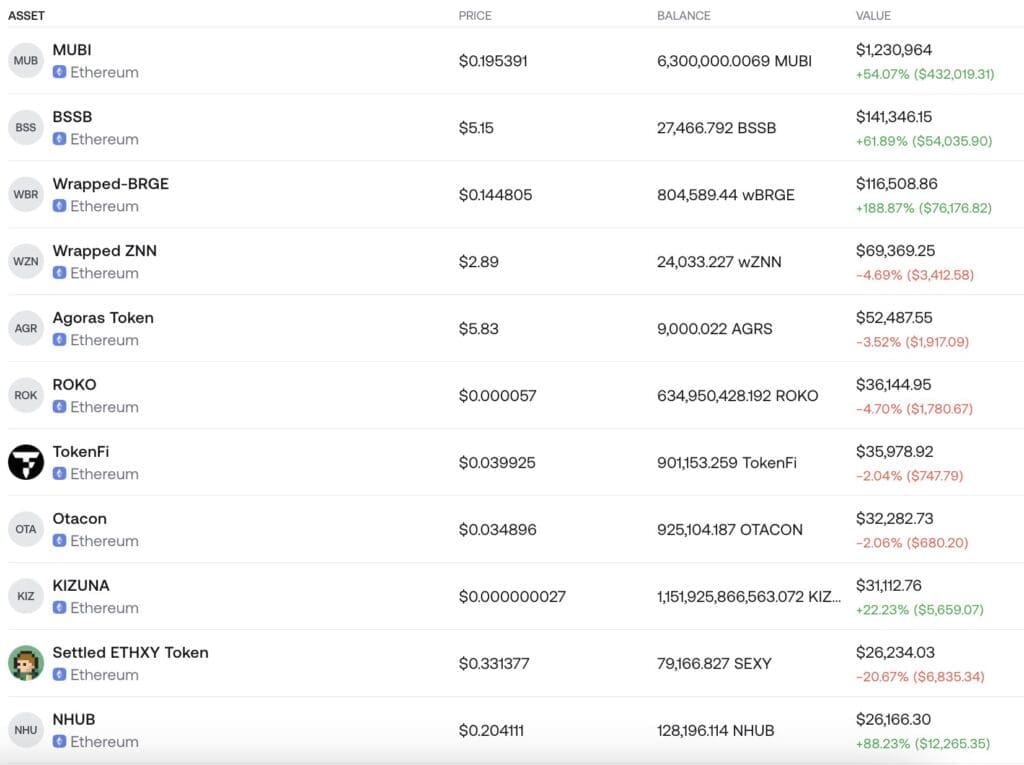Click the Settled ETHXY pixel avatar
Screen dimensions: 1024x765
pyautogui.click(x=25, y=663)
